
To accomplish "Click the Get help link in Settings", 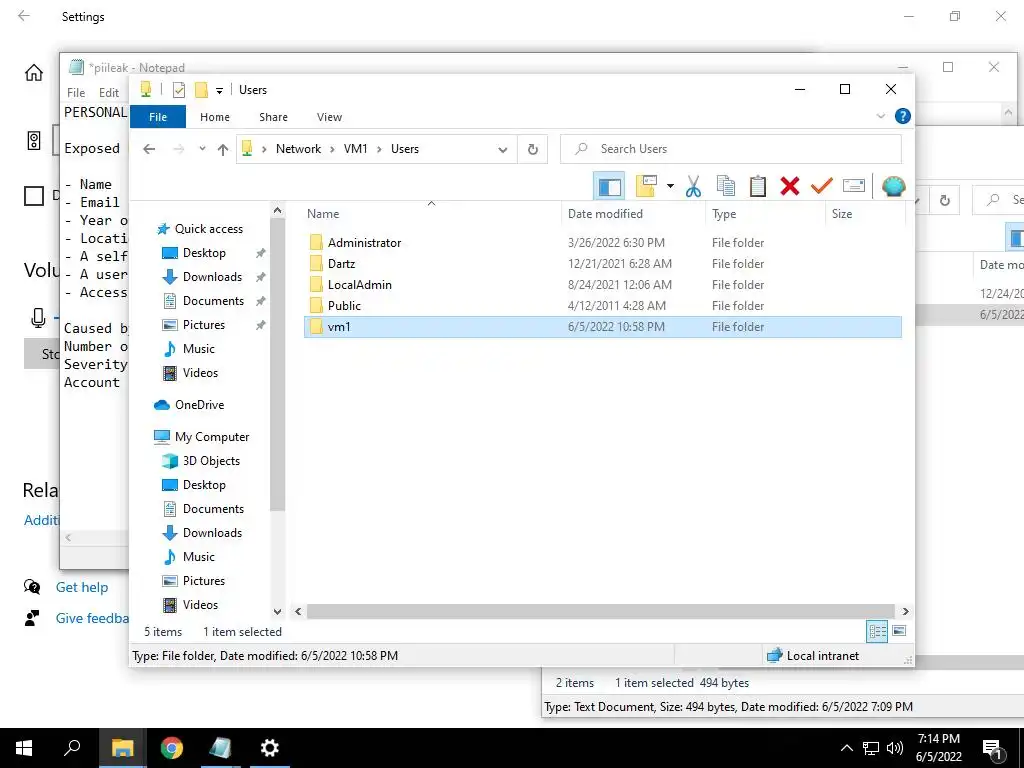I will click(82, 587).
